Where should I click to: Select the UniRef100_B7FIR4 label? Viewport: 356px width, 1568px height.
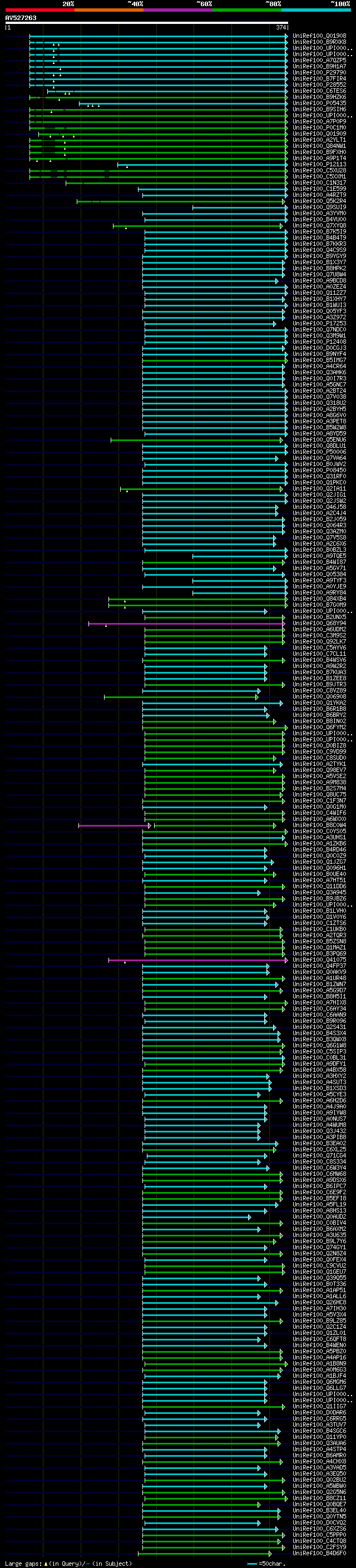[319, 78]
